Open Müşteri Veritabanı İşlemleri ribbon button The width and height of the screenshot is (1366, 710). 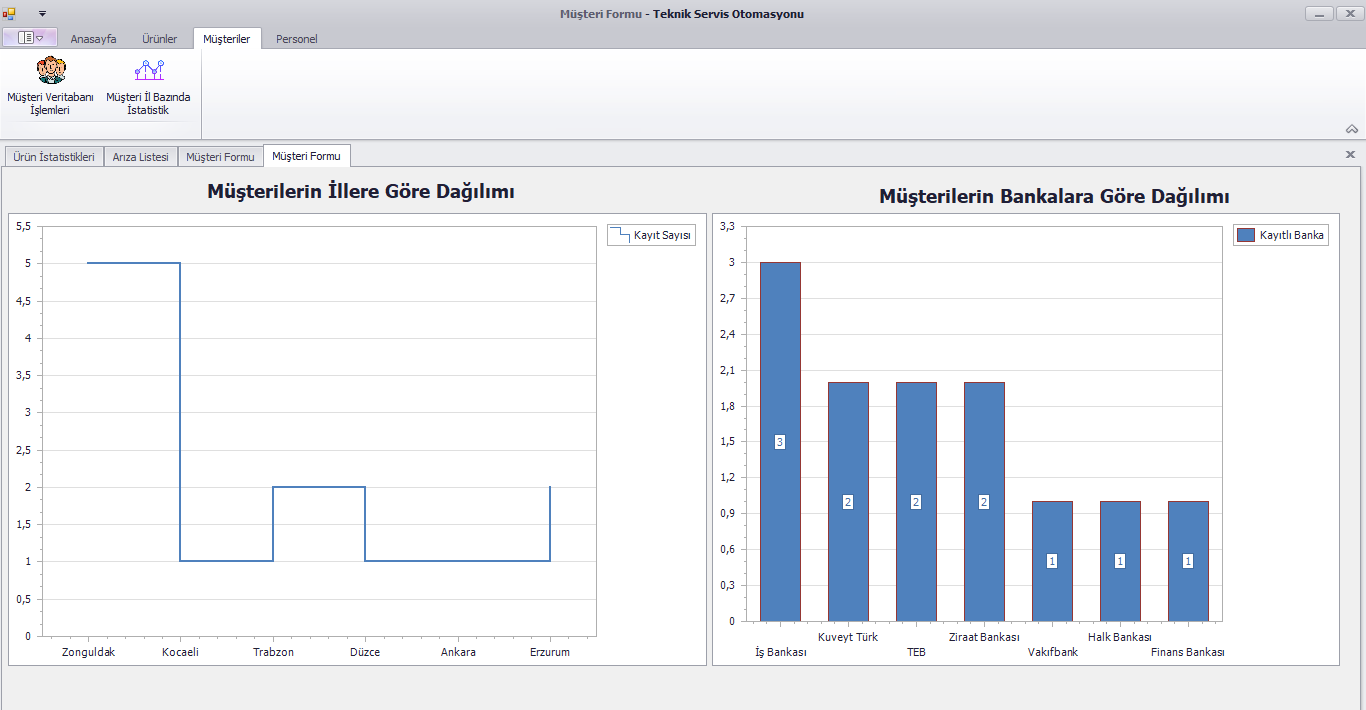point(50,86)
